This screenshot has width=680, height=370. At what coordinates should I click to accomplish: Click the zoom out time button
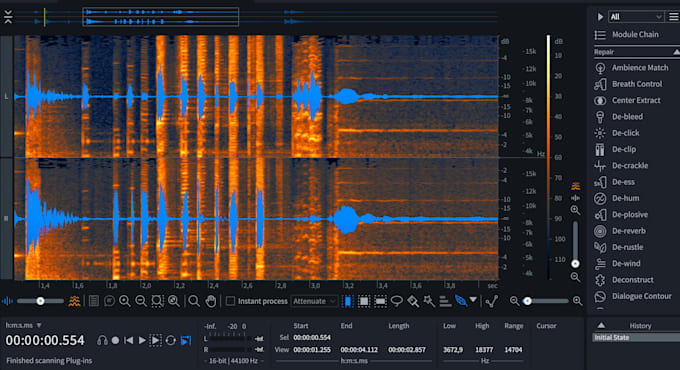[x=141, y=301]
